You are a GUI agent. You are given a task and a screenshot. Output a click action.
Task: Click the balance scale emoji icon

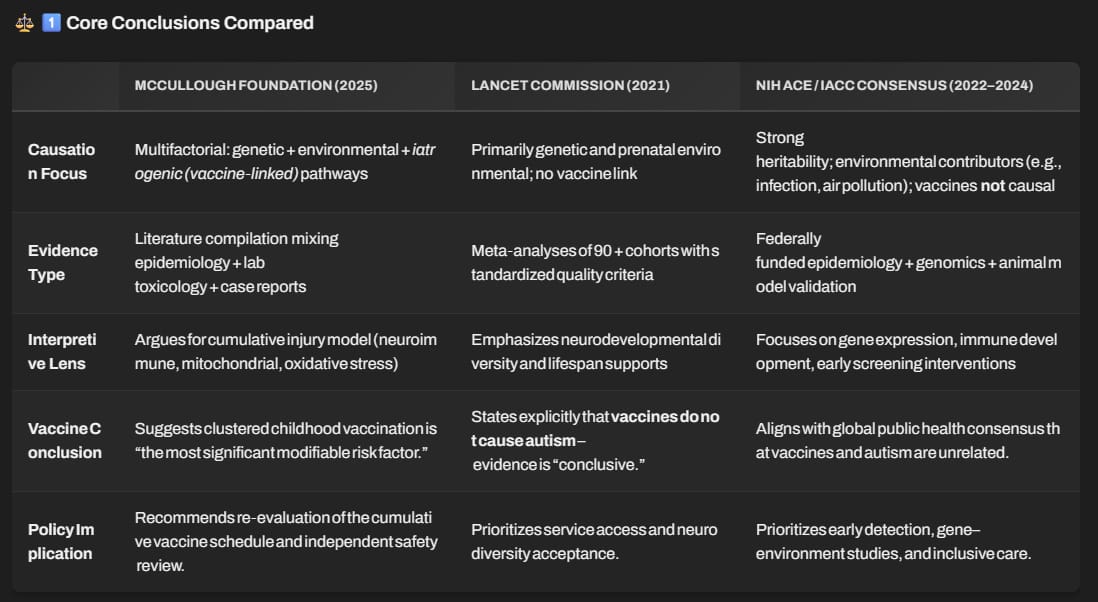click(25, 23)
